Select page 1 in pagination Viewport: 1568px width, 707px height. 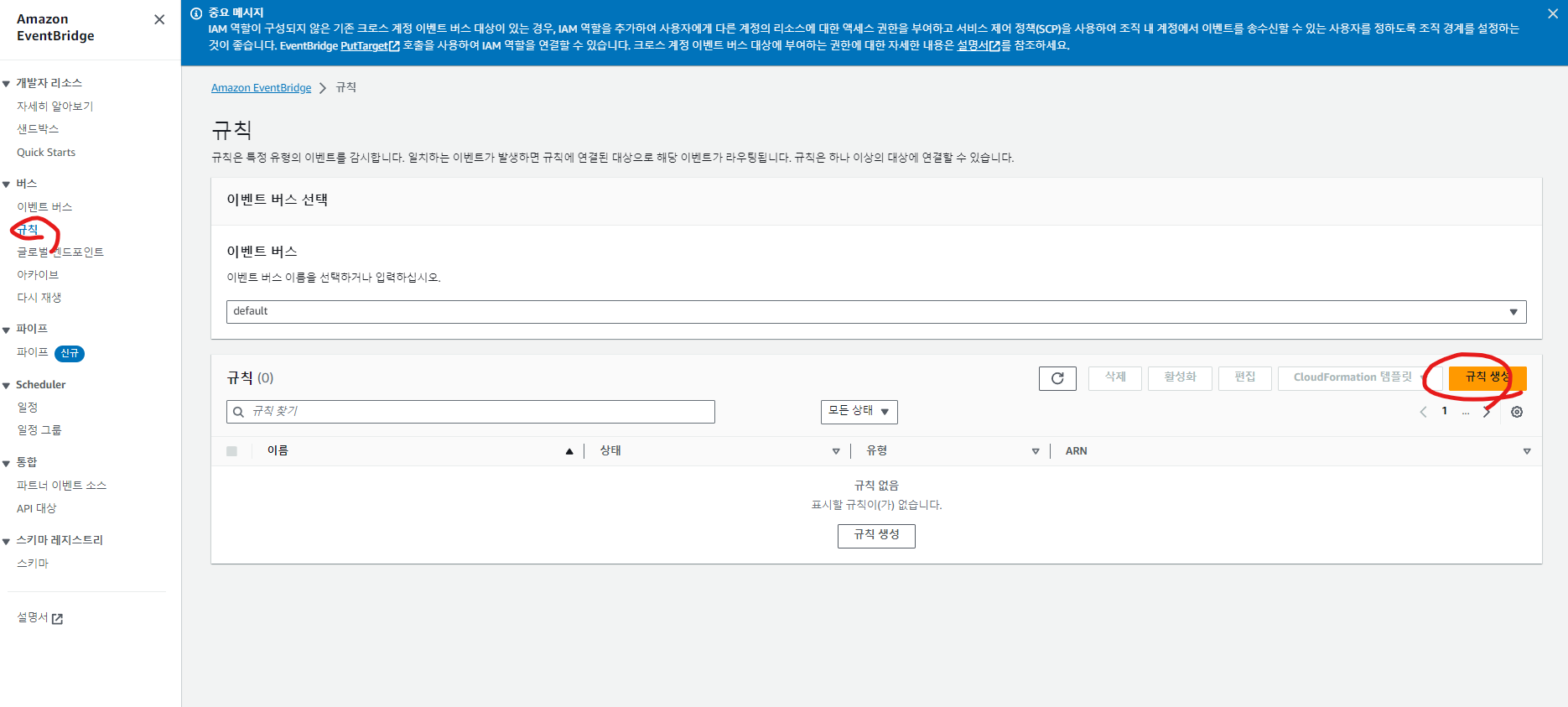coord(1445,411)
